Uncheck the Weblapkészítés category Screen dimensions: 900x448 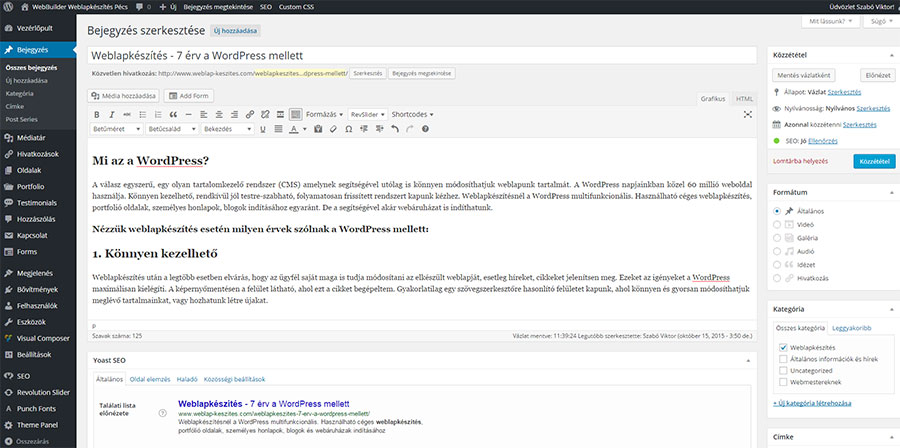(x=783, y=348)
